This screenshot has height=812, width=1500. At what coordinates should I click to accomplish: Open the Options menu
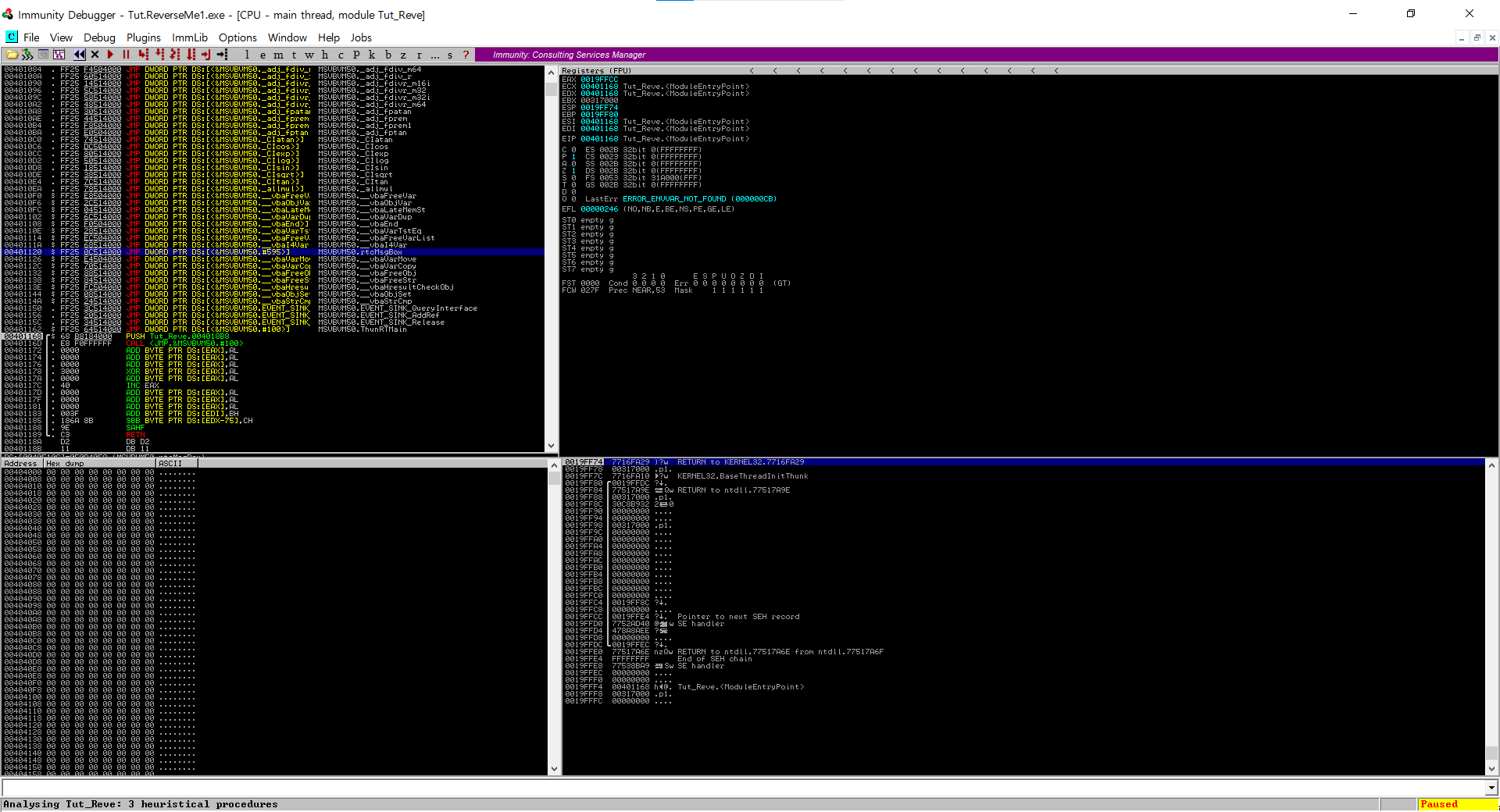(237, 37)
